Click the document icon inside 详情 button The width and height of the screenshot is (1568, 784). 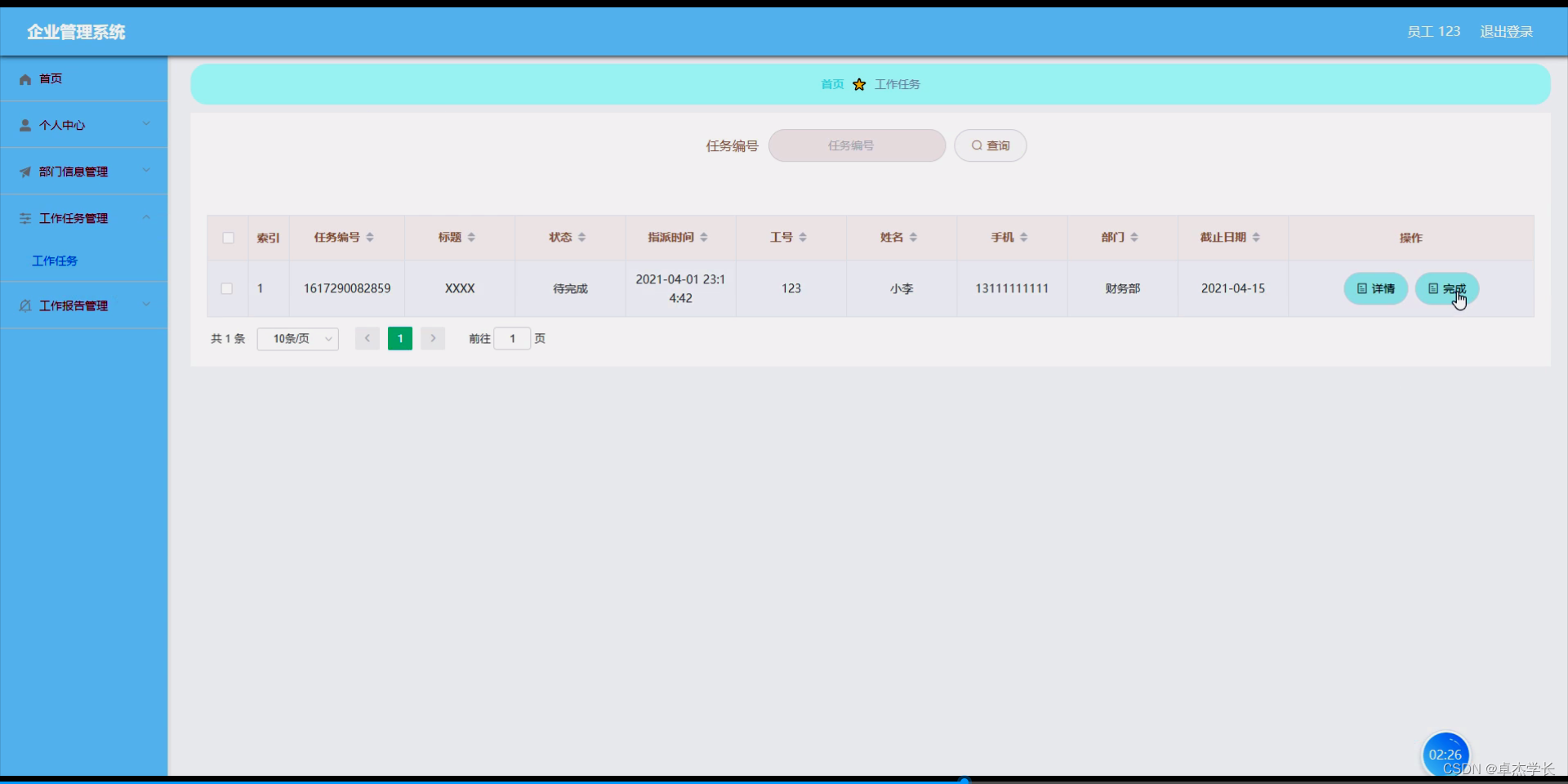click(x=1362, y=288)
